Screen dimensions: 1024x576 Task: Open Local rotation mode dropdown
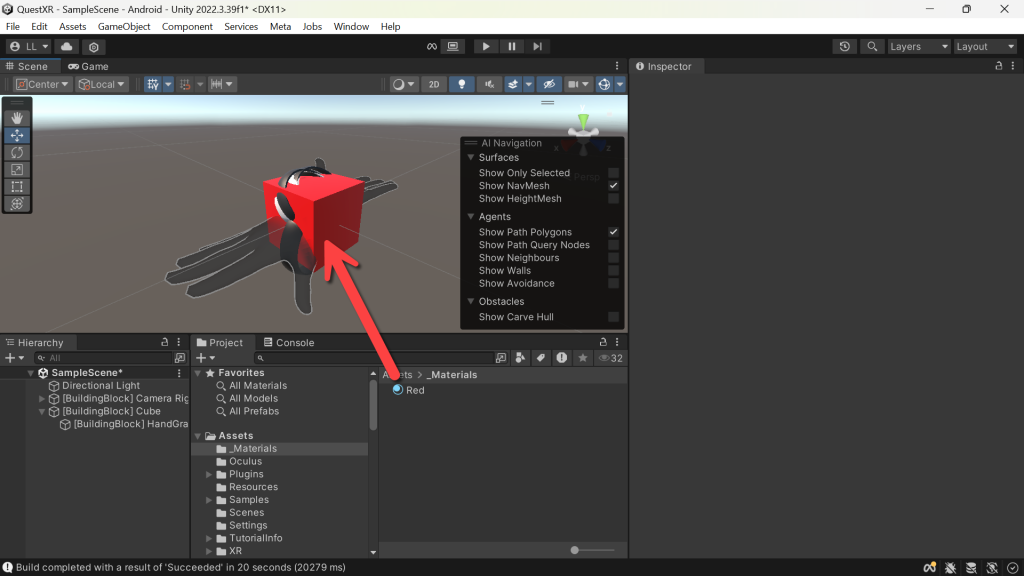pyautogui.click(x=101, y=84)
